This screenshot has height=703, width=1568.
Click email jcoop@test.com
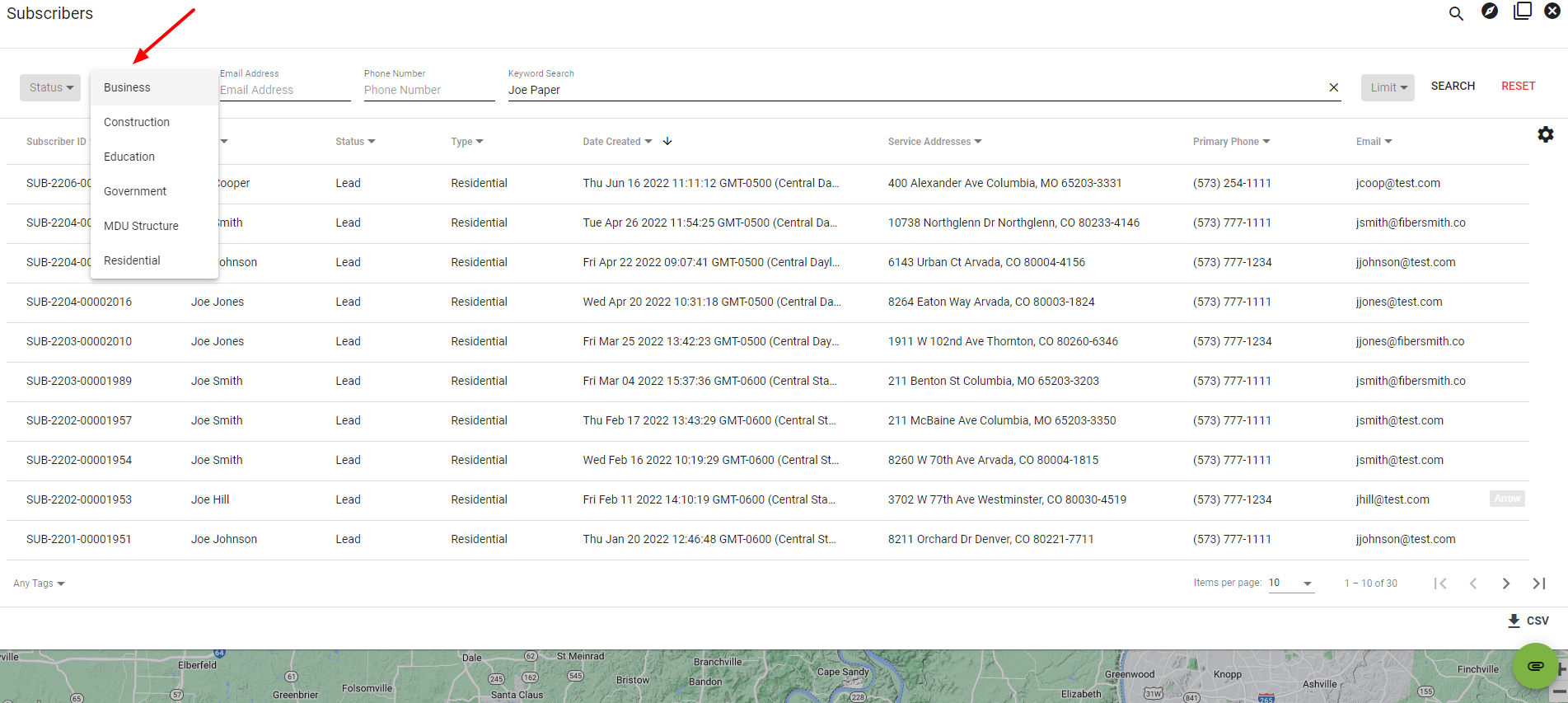(1398, 183)
